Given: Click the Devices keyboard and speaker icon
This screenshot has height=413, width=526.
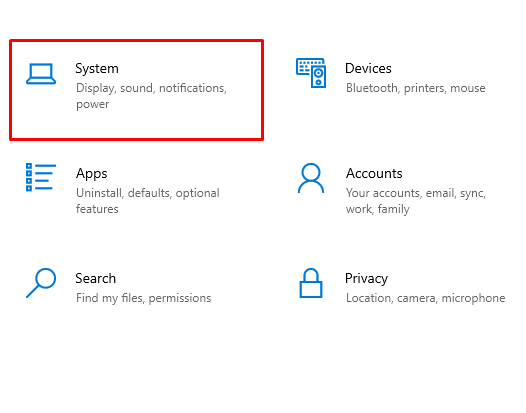Looking at the screenshot, I should pos(311,73).
